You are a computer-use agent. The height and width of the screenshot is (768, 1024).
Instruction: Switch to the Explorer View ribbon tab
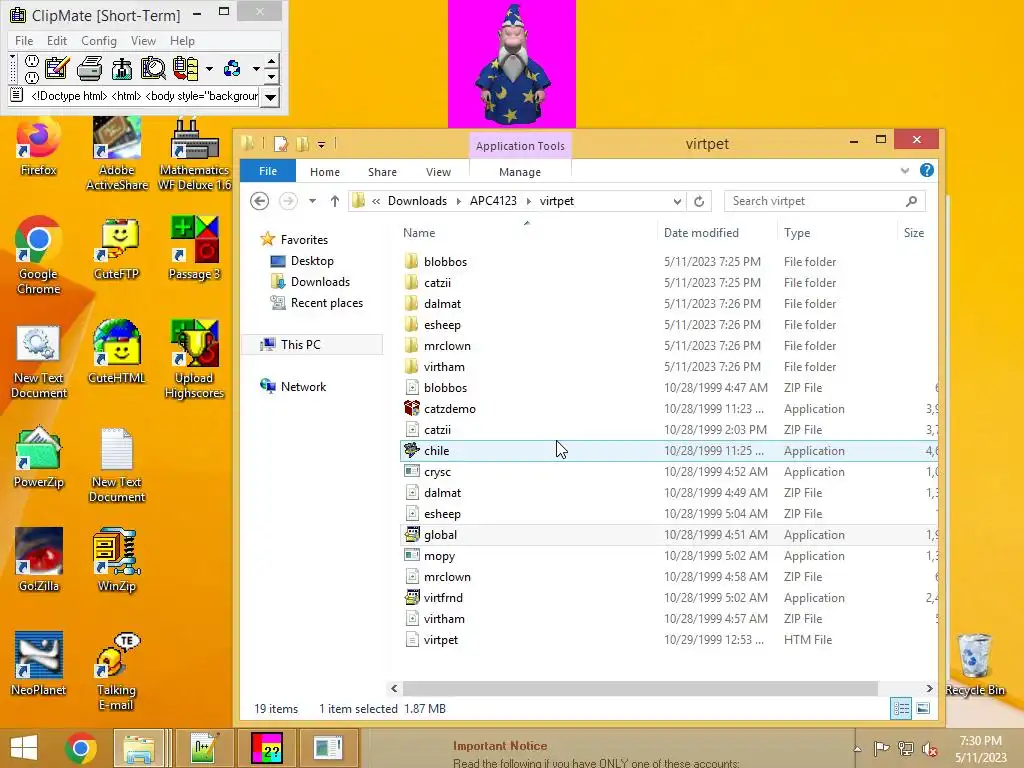click(x=438, y=172)
